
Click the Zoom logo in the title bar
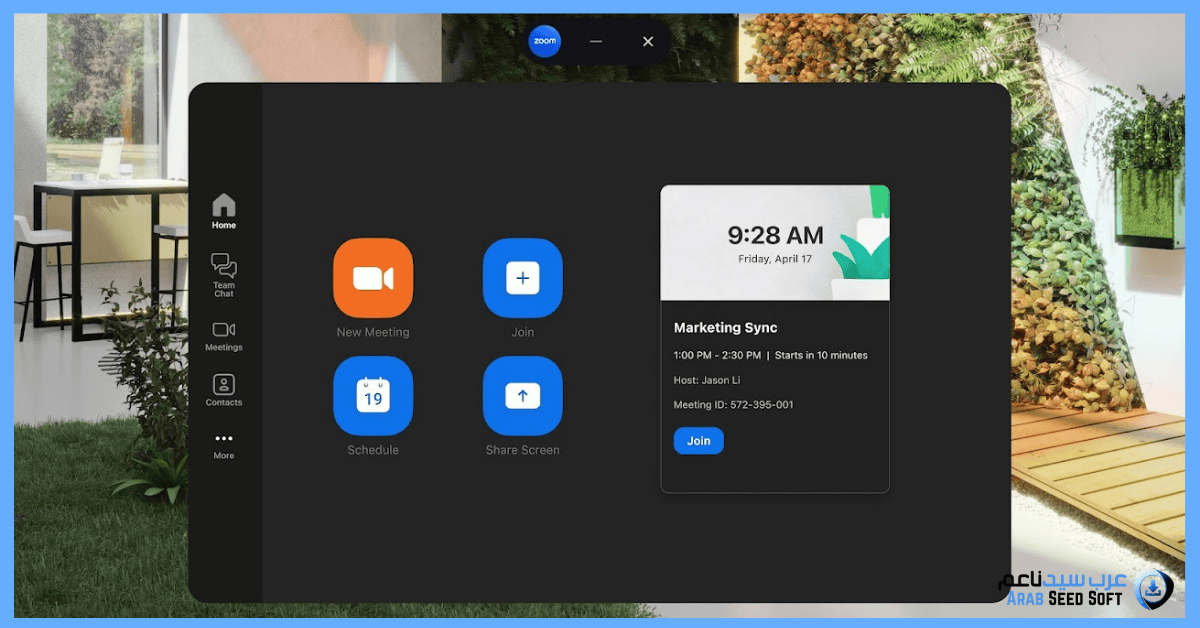[545, 41]
